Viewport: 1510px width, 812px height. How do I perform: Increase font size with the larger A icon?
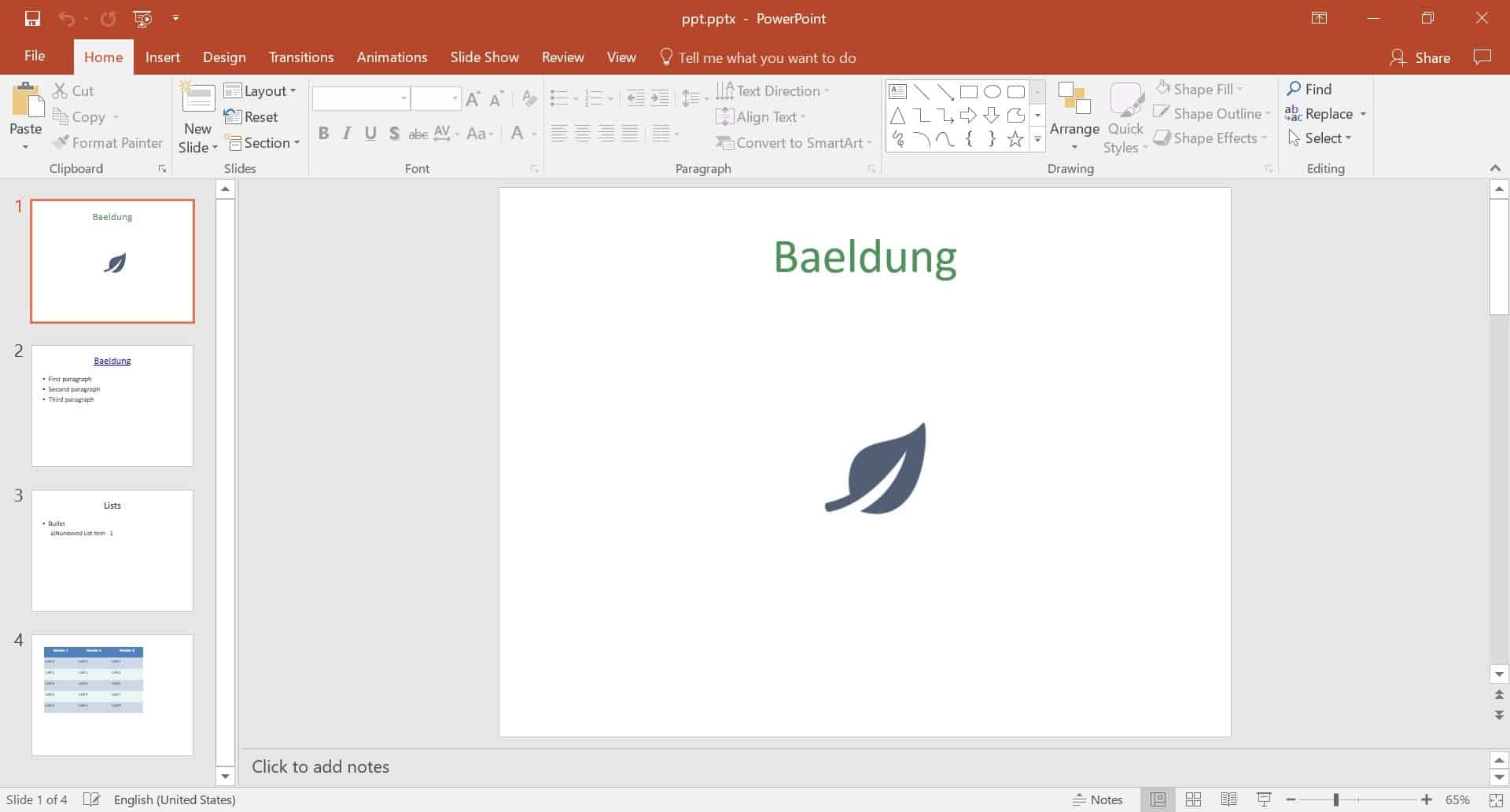pyautogui.click(x=473, y=99)
